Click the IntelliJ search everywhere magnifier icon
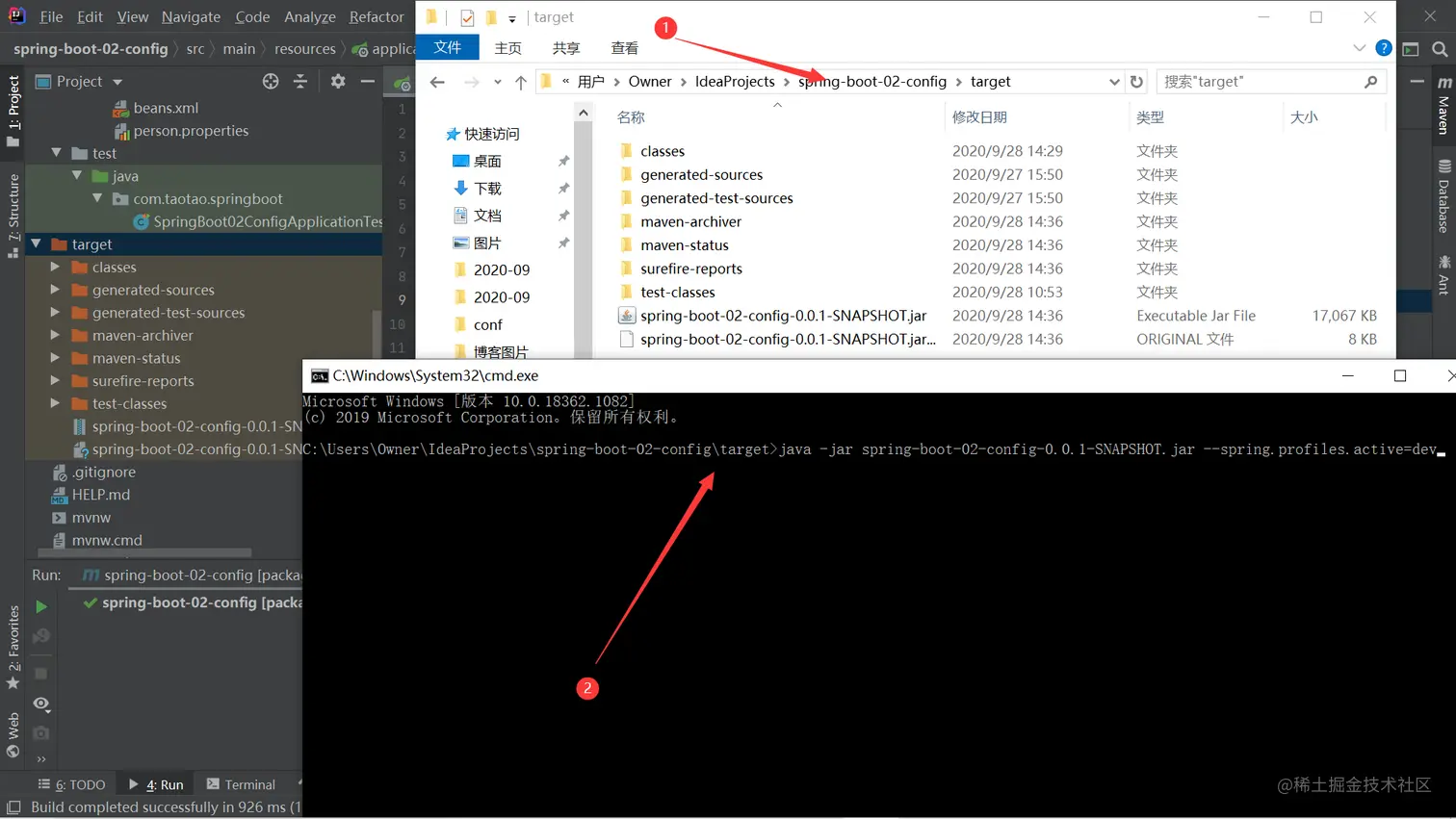 [1441, 49]
